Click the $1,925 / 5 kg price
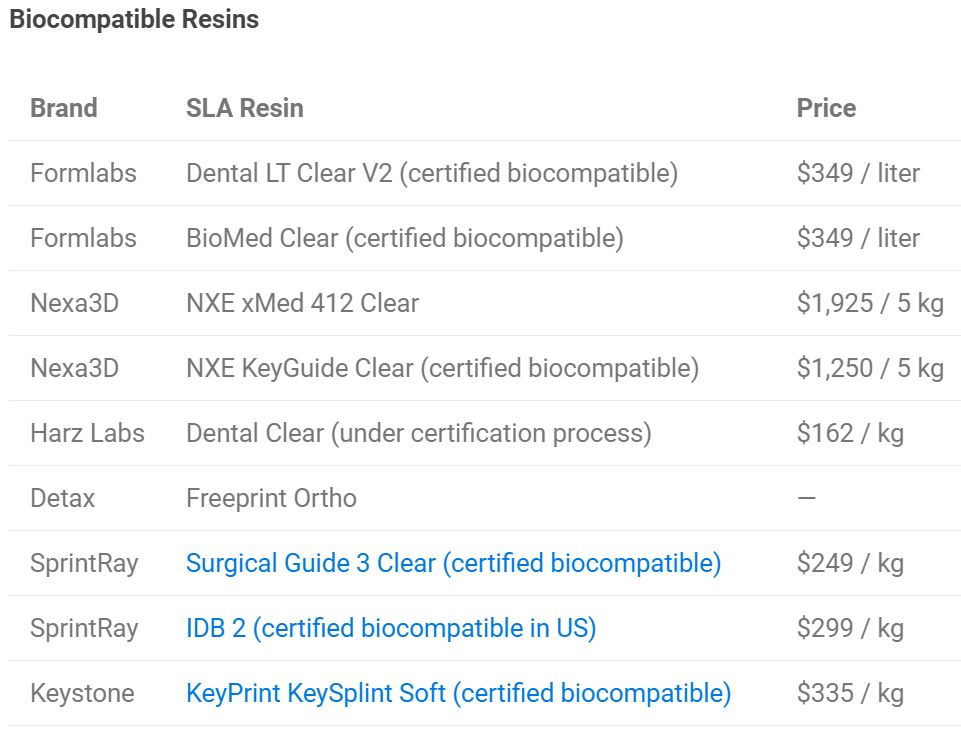The image size is (961, 731). pyautogui.click(x=870, y=303)
